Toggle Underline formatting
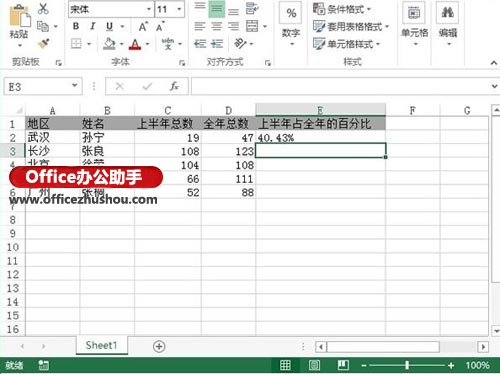The image size is (500, 374). point(109,26)
